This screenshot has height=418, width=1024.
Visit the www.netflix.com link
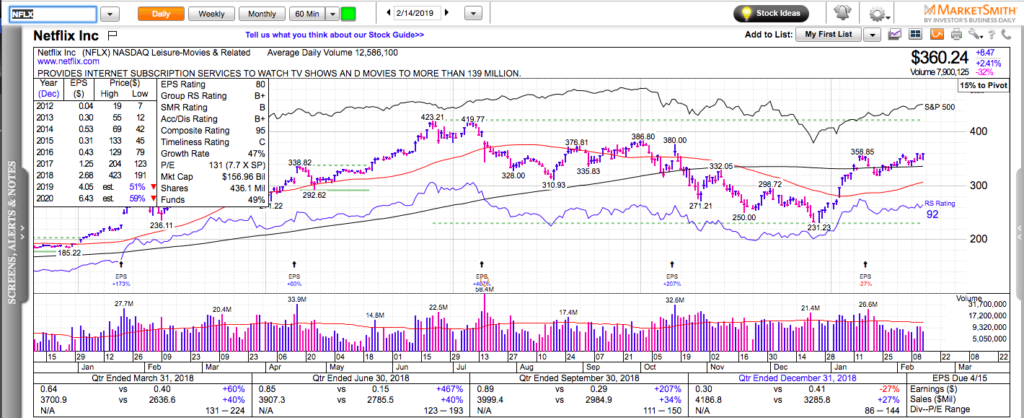click(68, 61)
